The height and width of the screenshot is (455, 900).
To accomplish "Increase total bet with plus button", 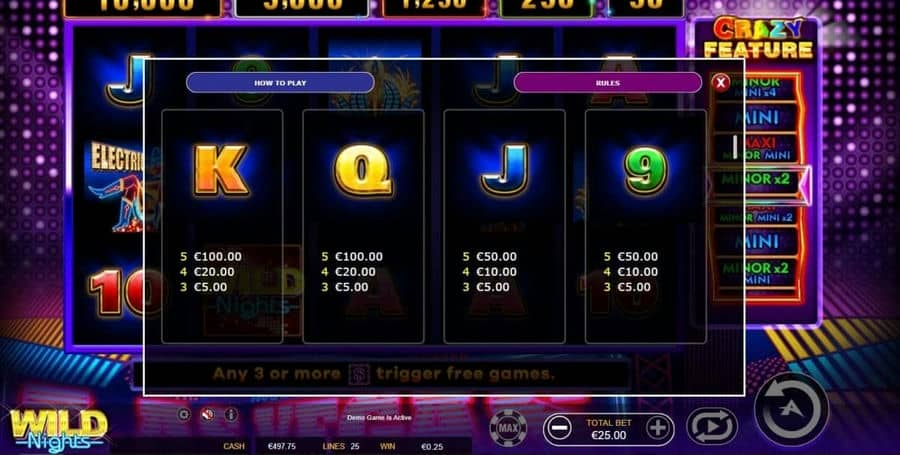I will (x=658, y=429).
